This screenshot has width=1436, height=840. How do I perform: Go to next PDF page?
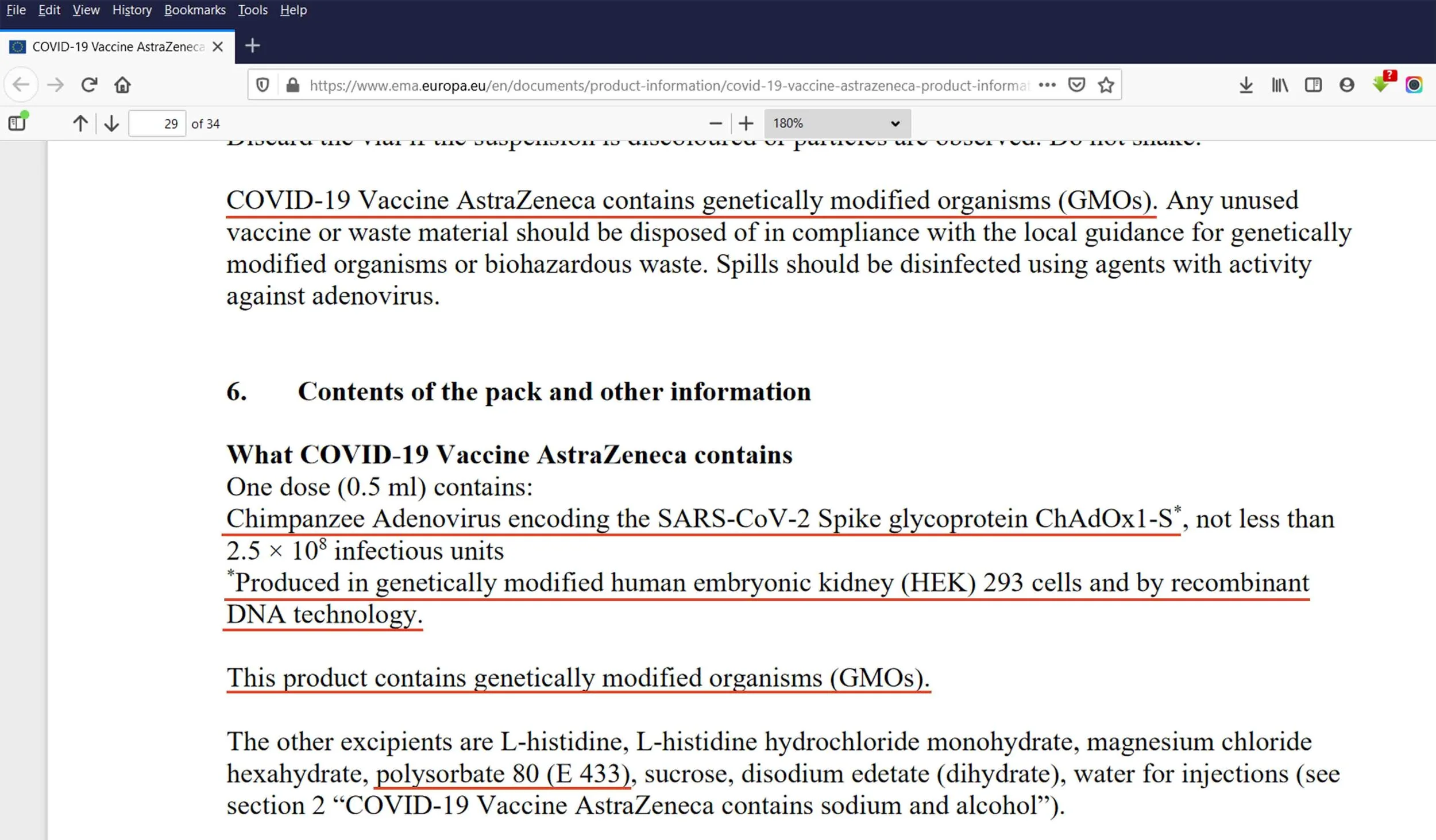(111, 123)
